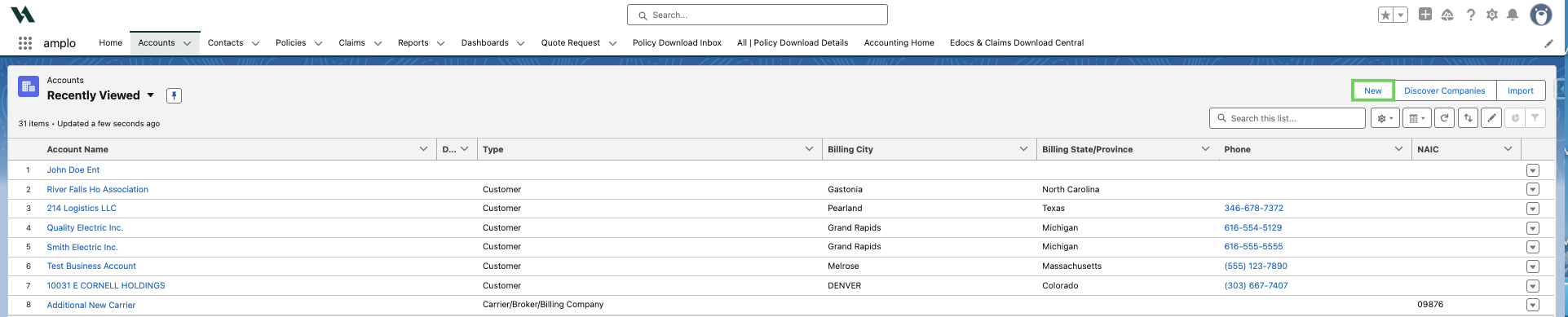Expand the Reports tab chevron menu

[x=440, y=43]
